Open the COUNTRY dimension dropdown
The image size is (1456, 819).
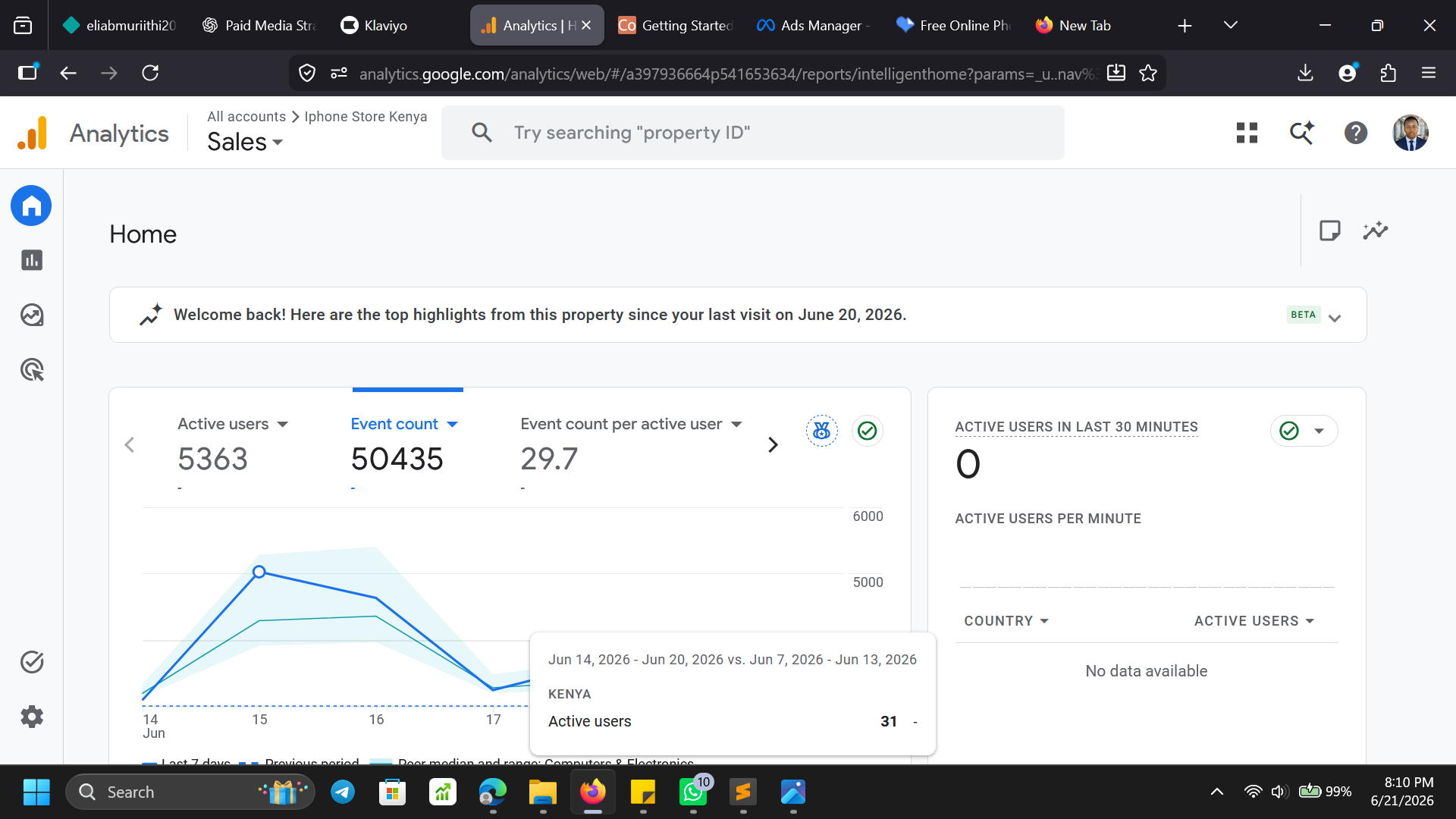pyautogui.click(x=1006, y=621)
